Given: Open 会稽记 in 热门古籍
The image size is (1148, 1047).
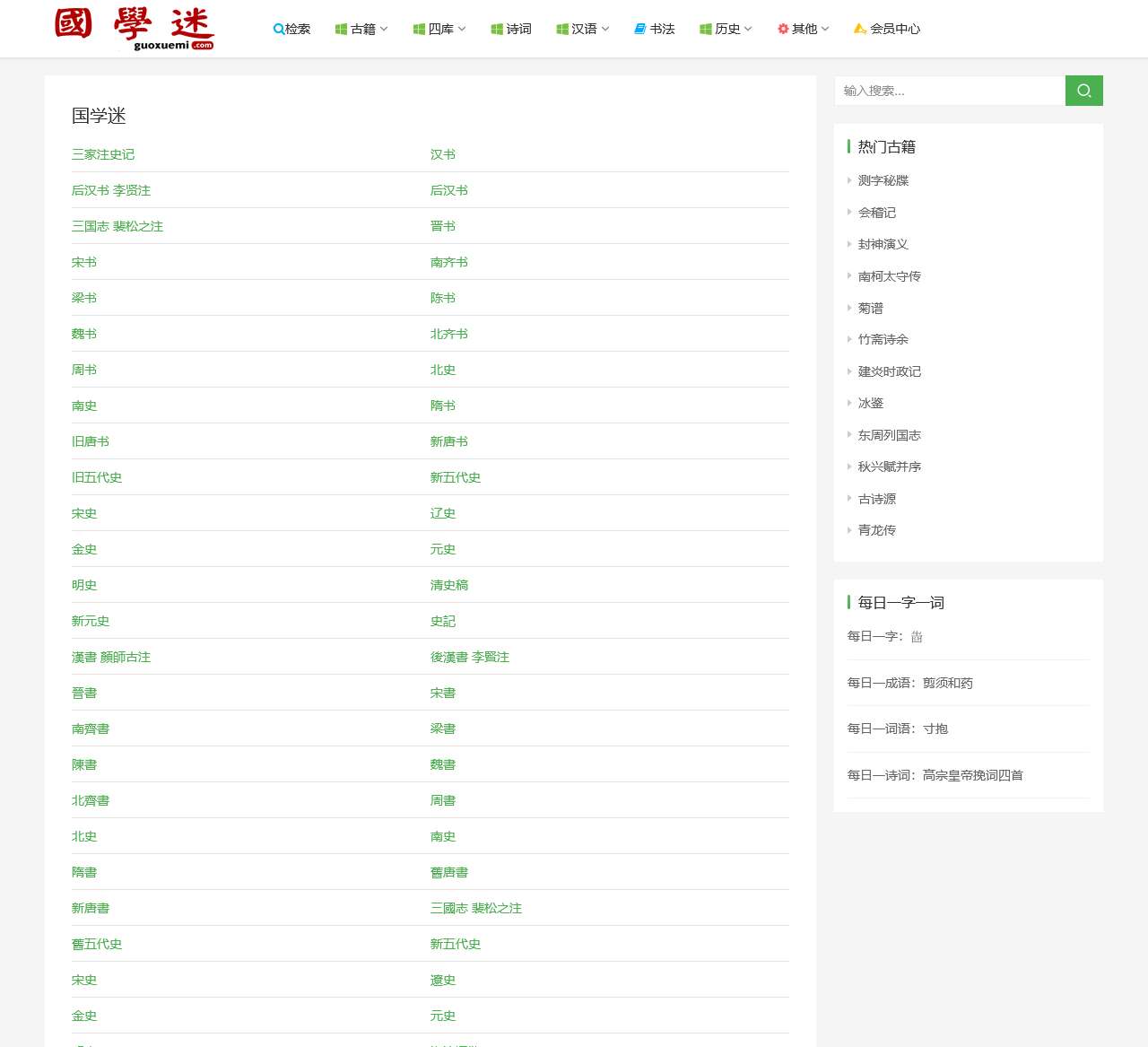Looking at the screenshot, I should (x=877, y=213).
